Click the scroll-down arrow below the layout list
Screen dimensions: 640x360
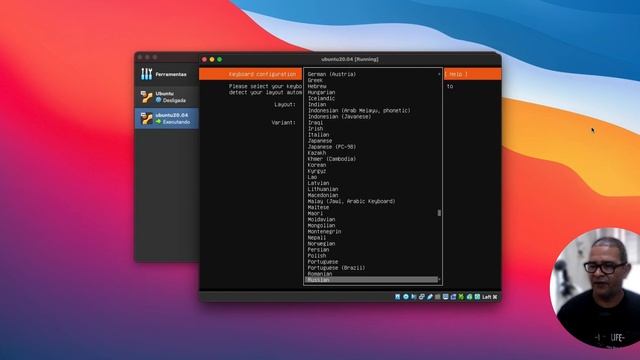coord(439,280)
